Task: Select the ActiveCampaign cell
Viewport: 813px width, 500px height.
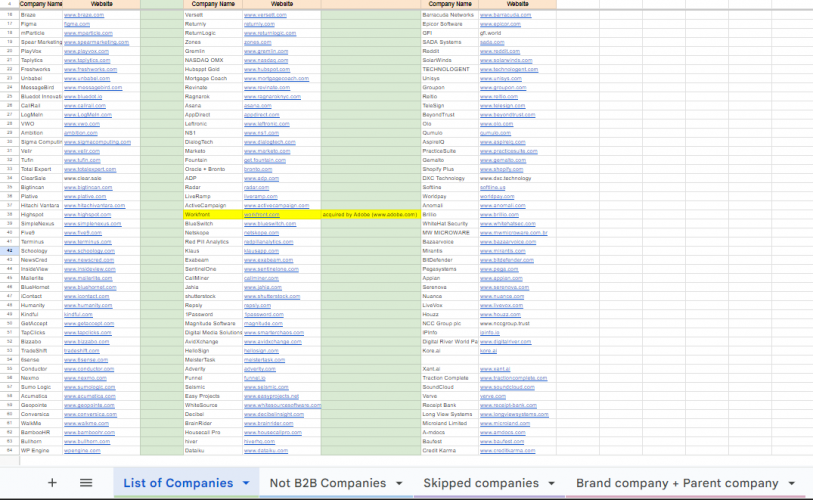Action: pos(213,205)
